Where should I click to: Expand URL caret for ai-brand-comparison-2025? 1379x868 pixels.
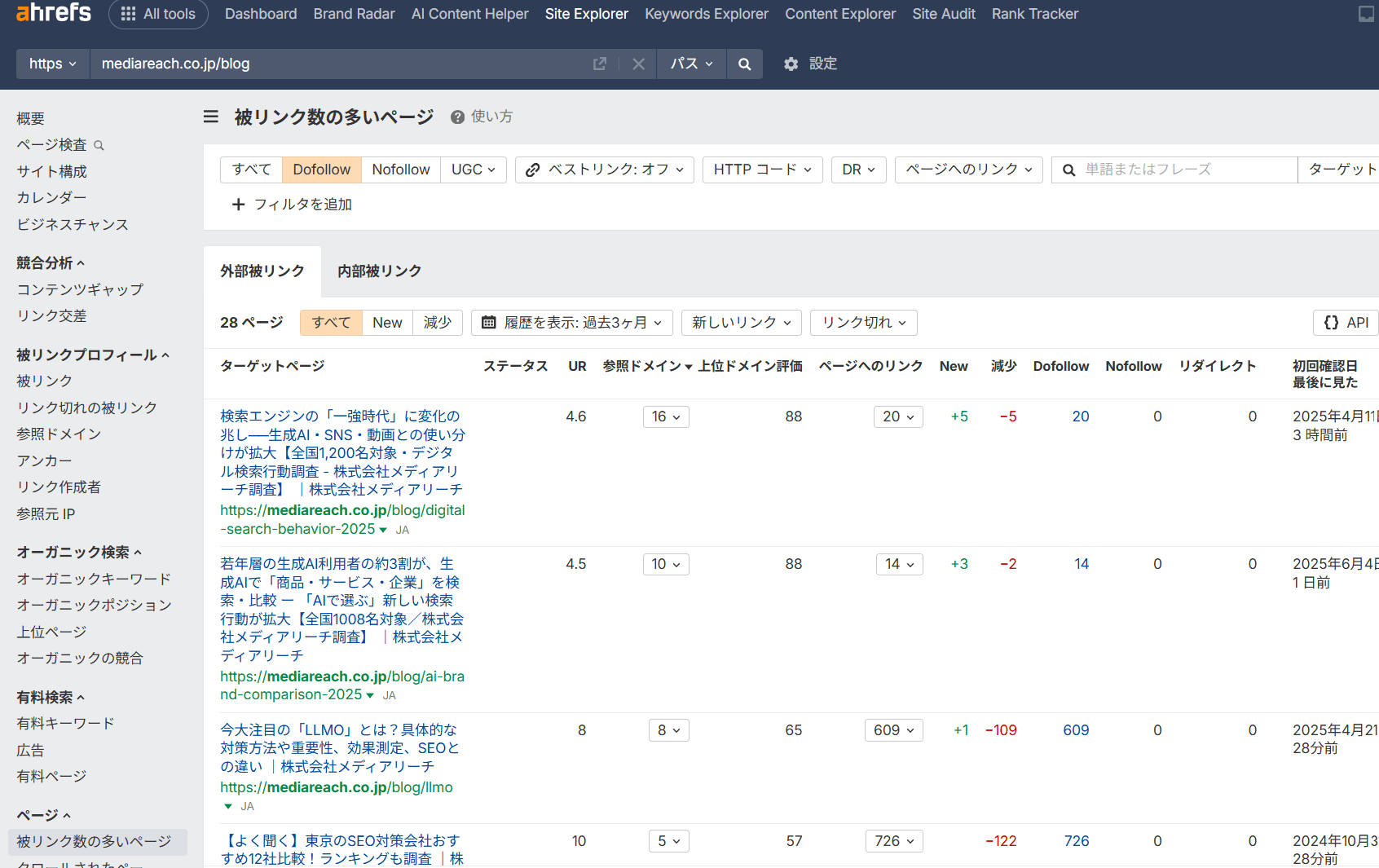tap(370, 695)
